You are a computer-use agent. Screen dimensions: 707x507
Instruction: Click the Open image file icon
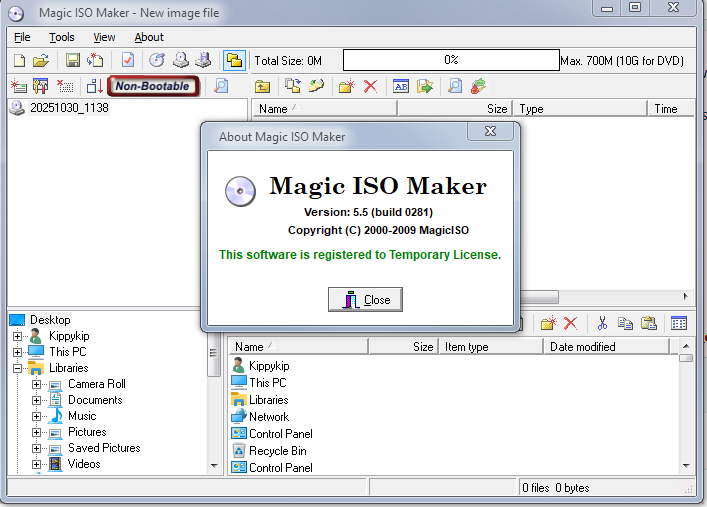41,60
